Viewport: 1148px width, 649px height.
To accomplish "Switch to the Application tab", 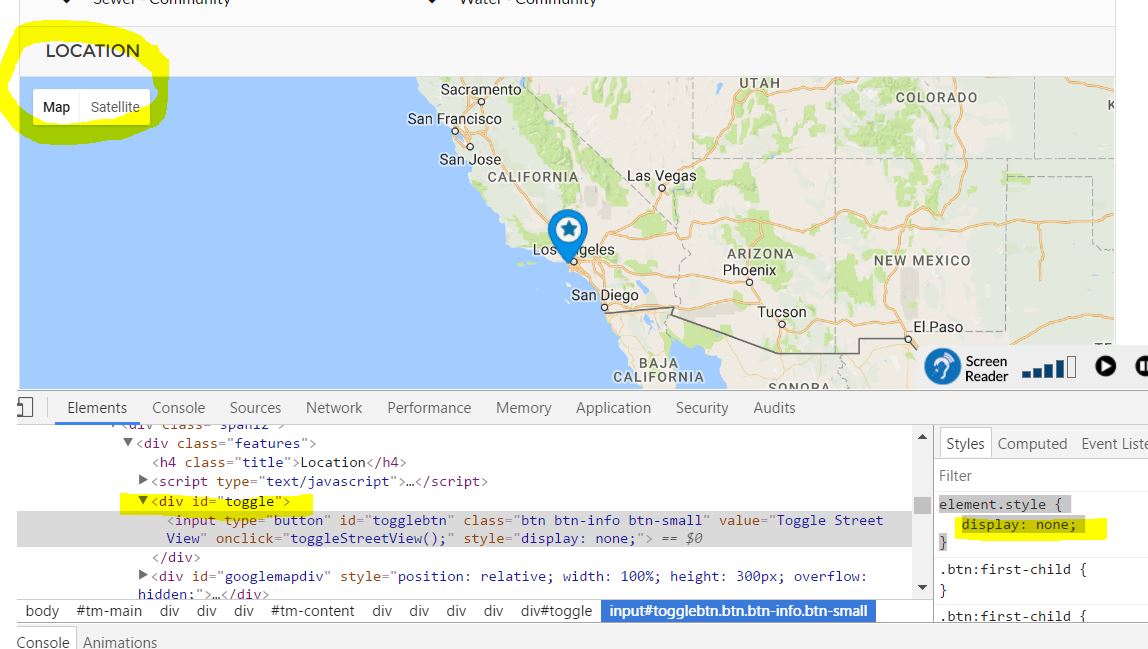I will tap(614, 408).
